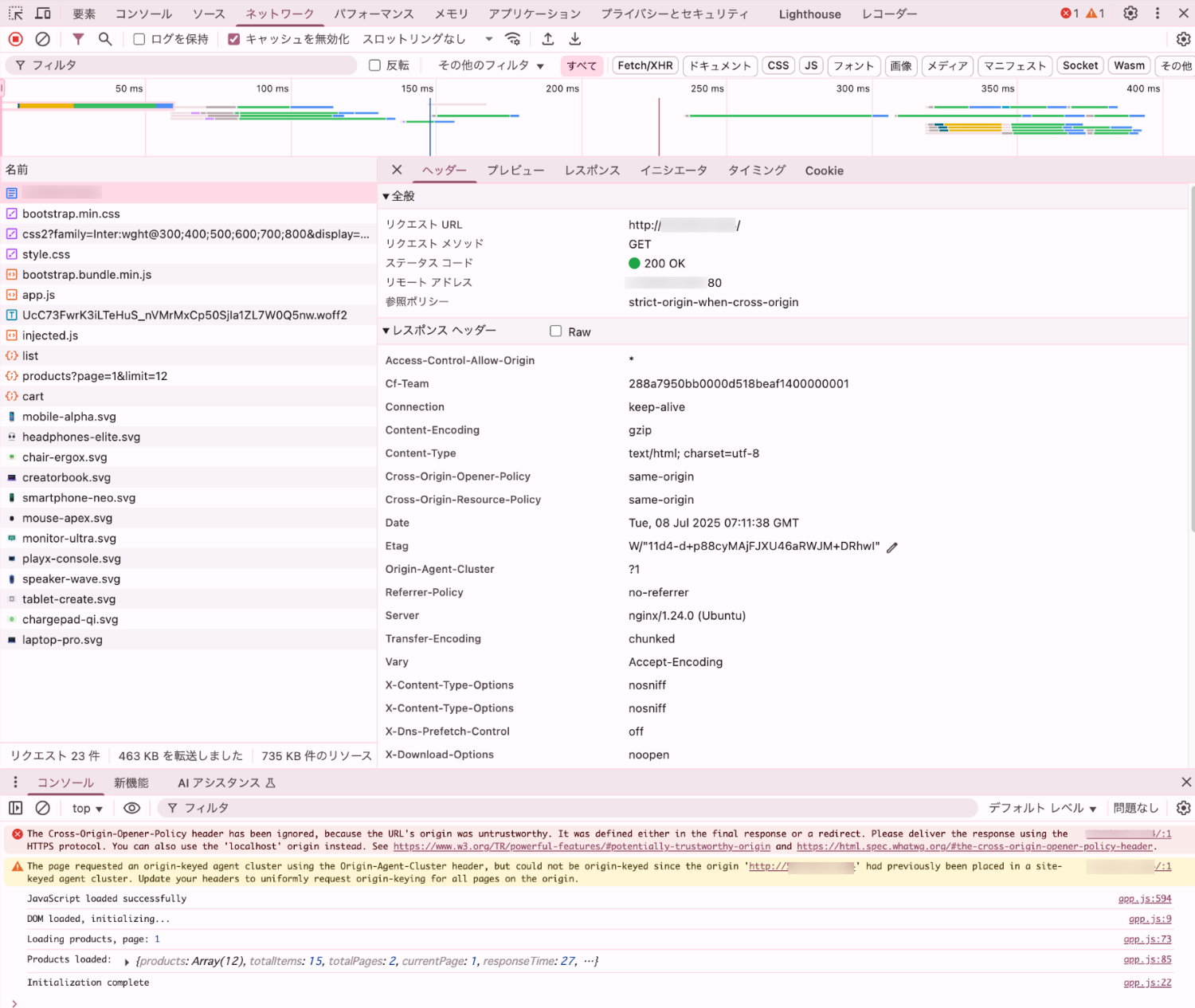Screen dimensions: 1195x1008
Task: Open drawer three-dot menu
Action: (15, 782)
